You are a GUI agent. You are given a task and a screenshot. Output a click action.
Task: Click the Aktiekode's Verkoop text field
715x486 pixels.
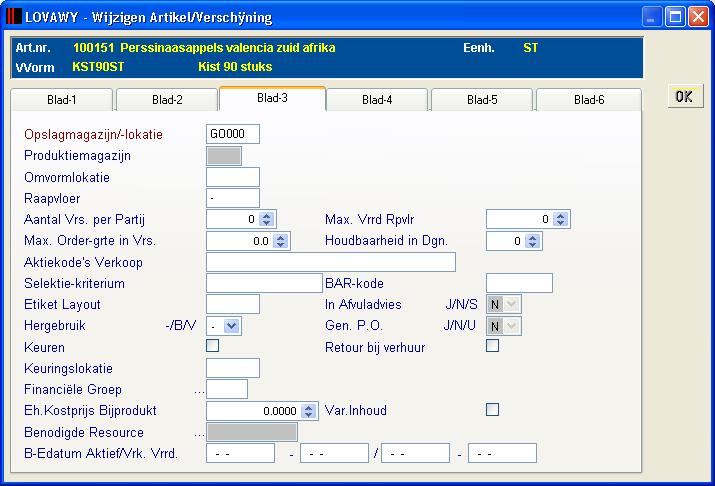click(331, 262)
